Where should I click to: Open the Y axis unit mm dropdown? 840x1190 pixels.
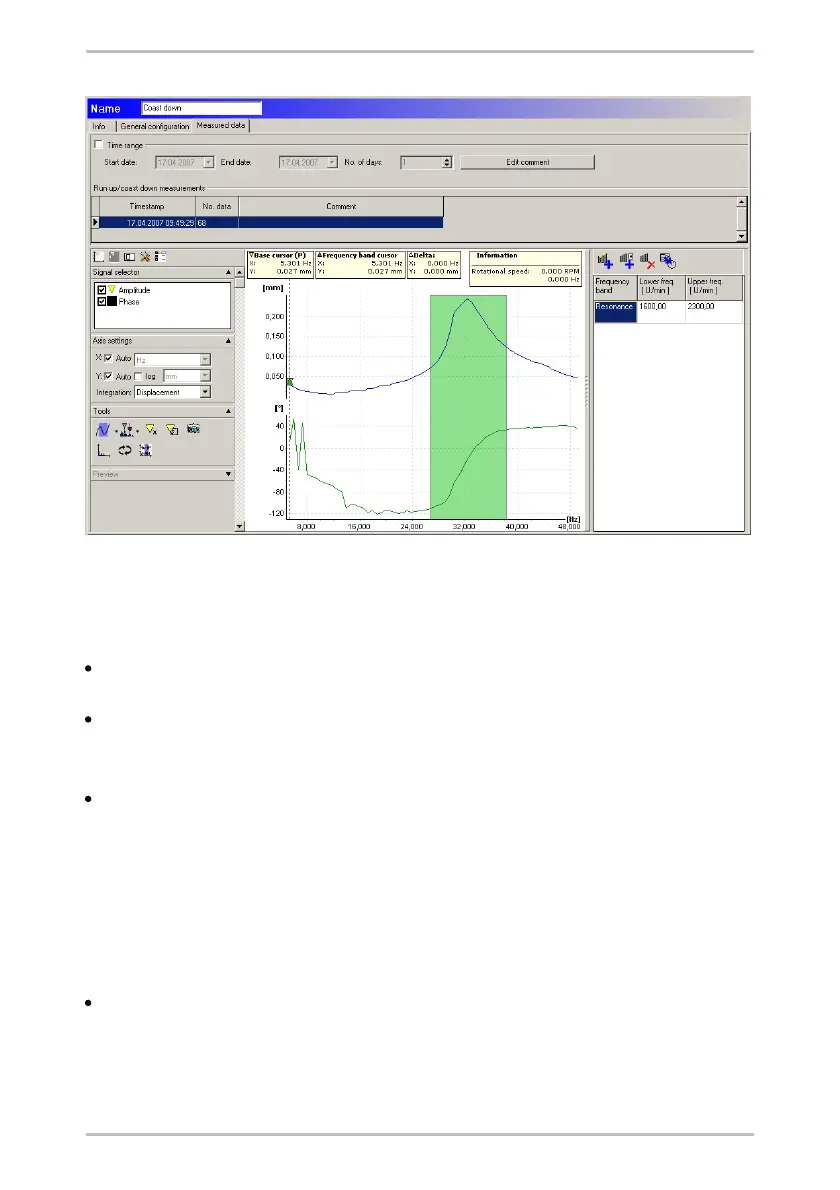pos(205,376)
